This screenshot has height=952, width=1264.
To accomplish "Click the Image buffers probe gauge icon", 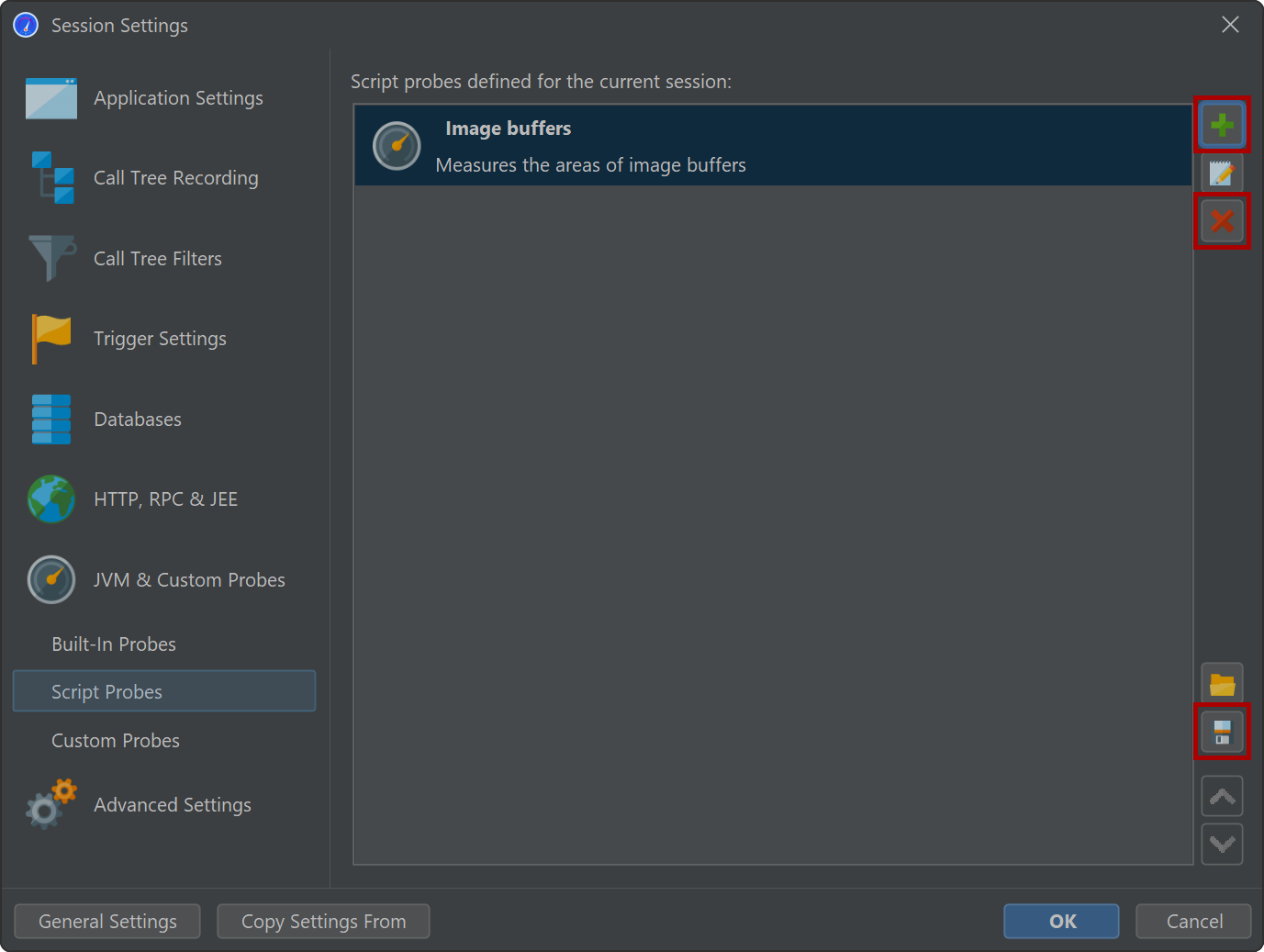I will click(x=397, y=146).
